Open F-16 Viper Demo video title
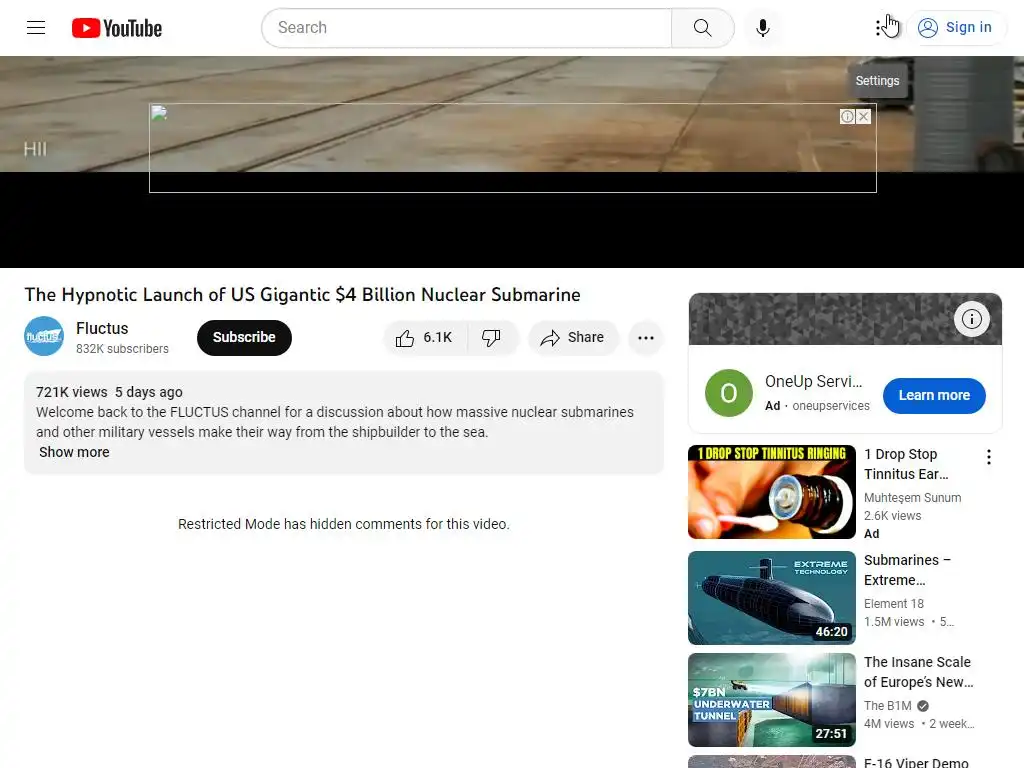Viewport: 1024px width, 768px height. (x=916, y=762)
